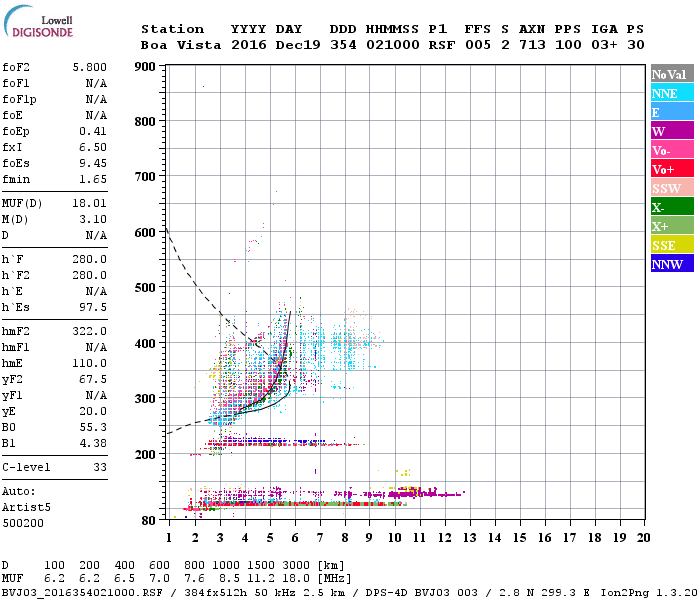
Task: Select the X+ light green swatch
Action: click(672, 225)
